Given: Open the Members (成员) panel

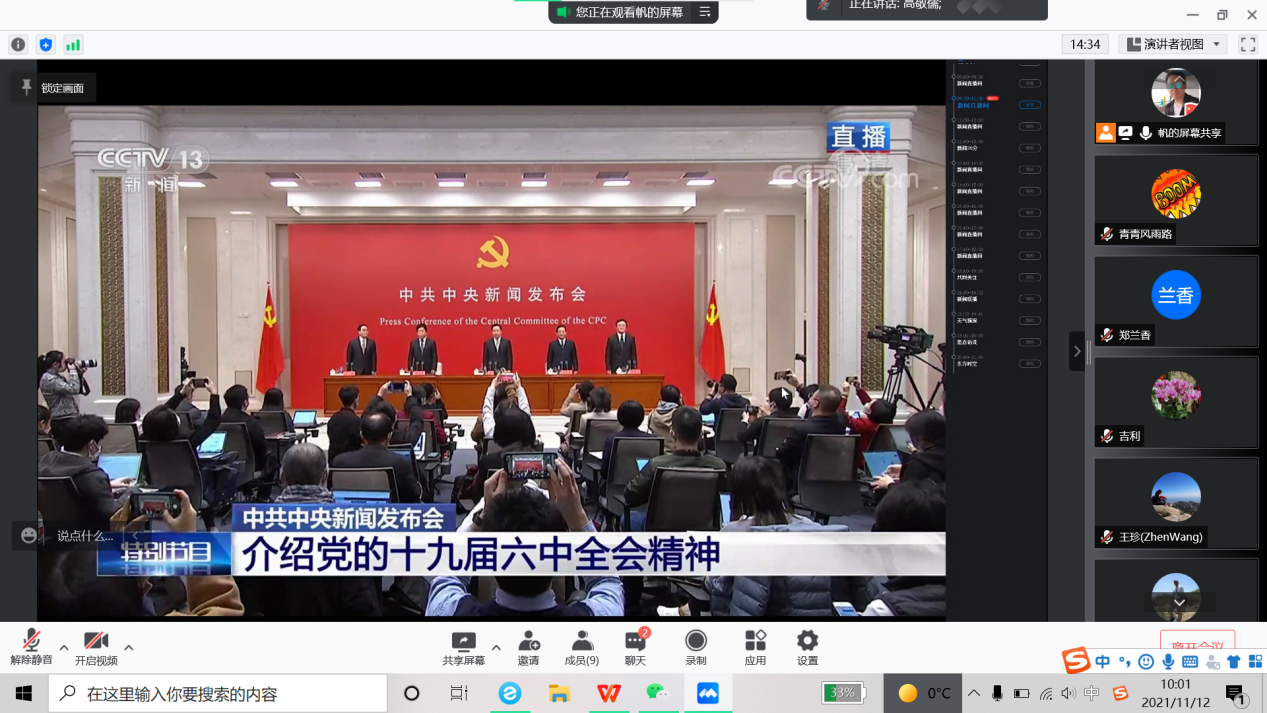Looking at the screenshot, I should pyautogui.click(x=581, y=647).
